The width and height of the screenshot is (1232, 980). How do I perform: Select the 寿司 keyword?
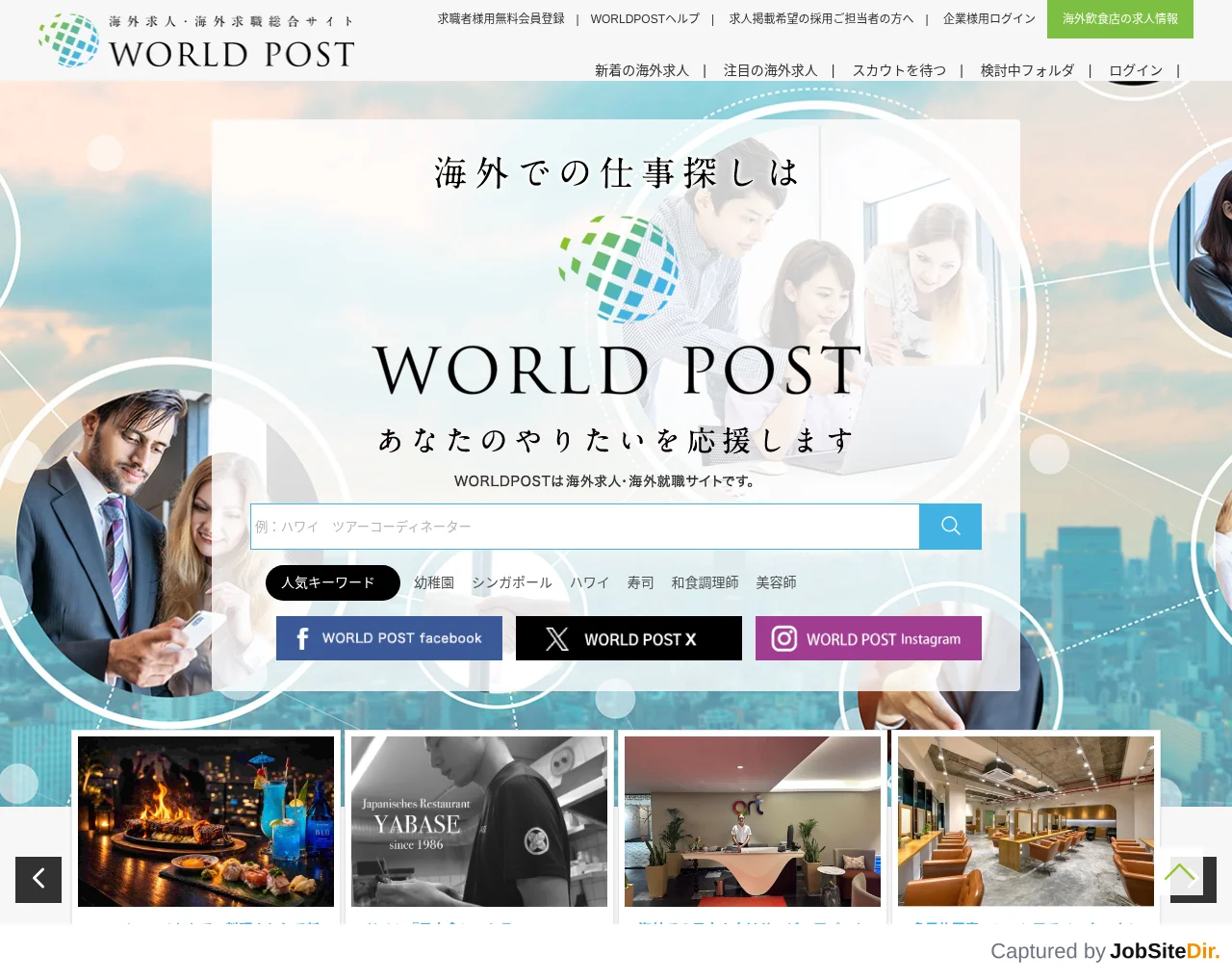[640, 582]
